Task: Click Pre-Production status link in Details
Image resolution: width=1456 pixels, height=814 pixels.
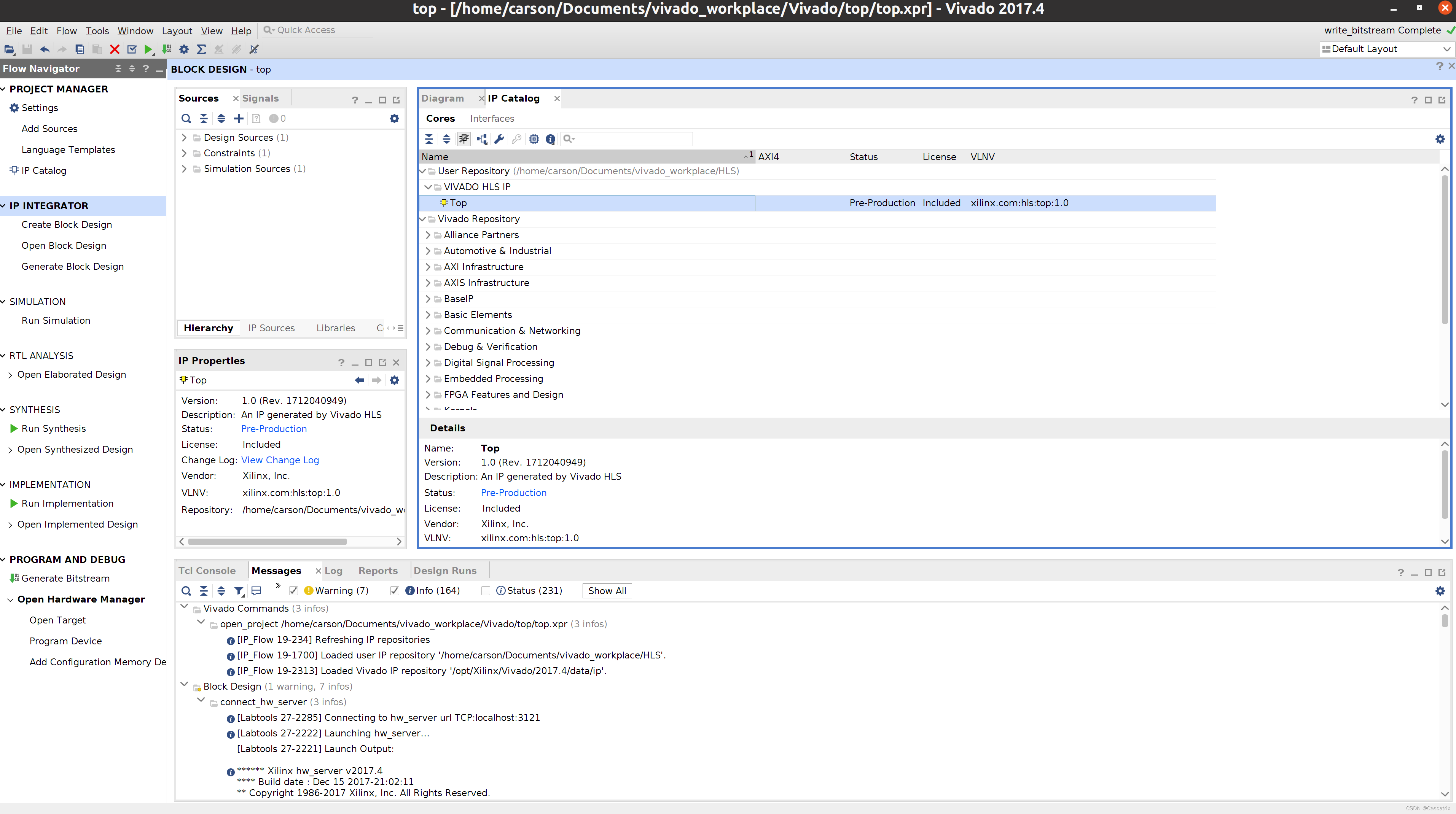Action: coord(514,493)
